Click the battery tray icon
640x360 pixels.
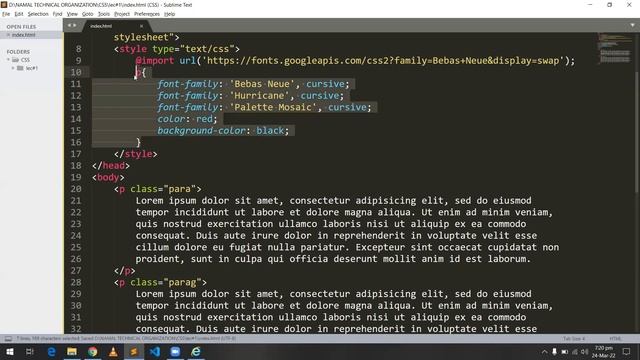point(564,351)
